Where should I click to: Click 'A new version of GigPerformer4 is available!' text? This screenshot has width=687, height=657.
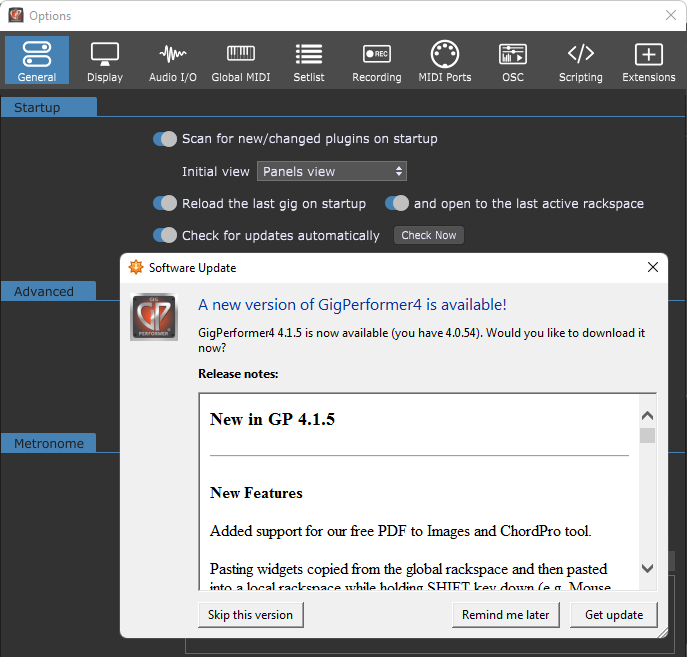[x=352, y=304]
